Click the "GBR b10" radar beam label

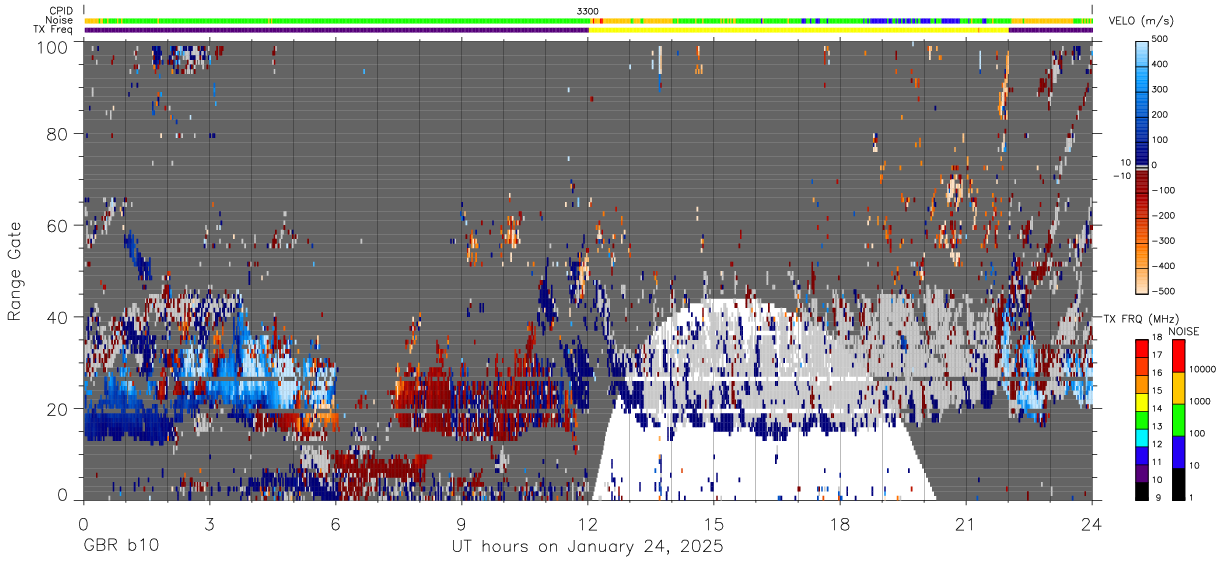[120, 548]
